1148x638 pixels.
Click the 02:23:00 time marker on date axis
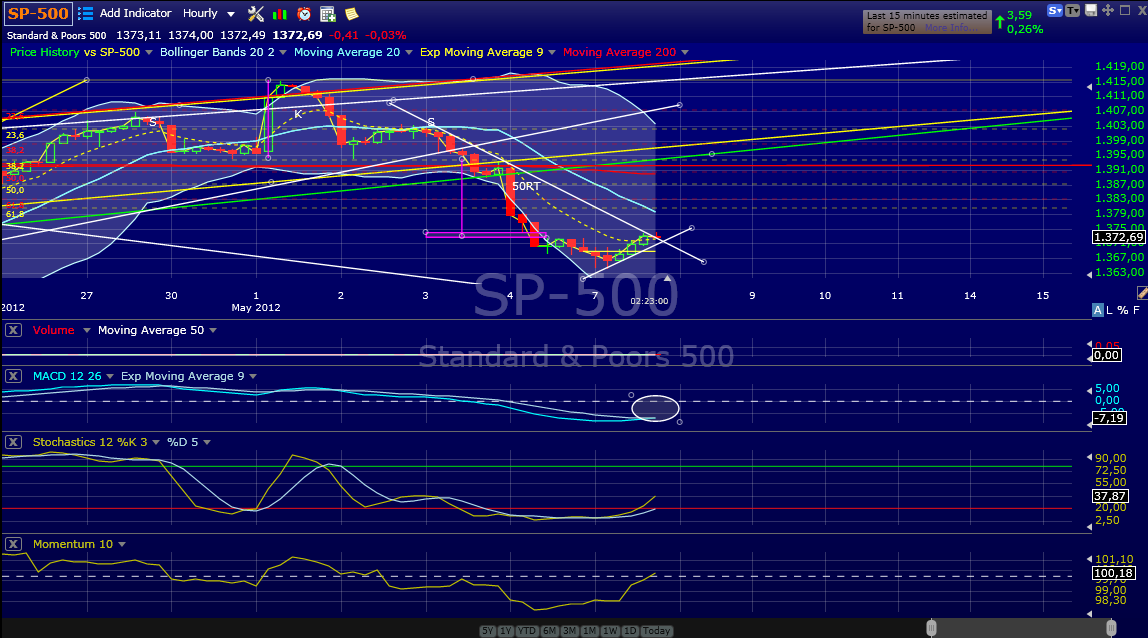click(x=649, y=301)
